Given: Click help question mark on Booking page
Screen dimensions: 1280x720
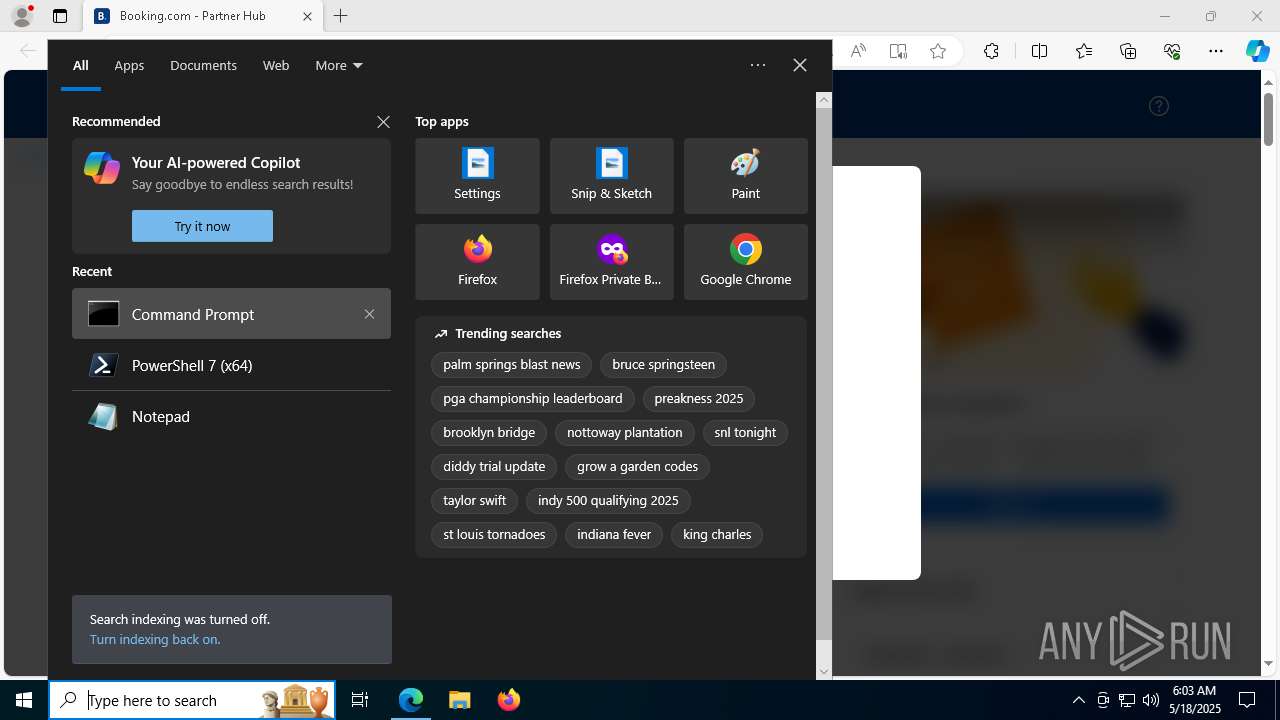Looking at the screenshot, I should click(1159, 106).
